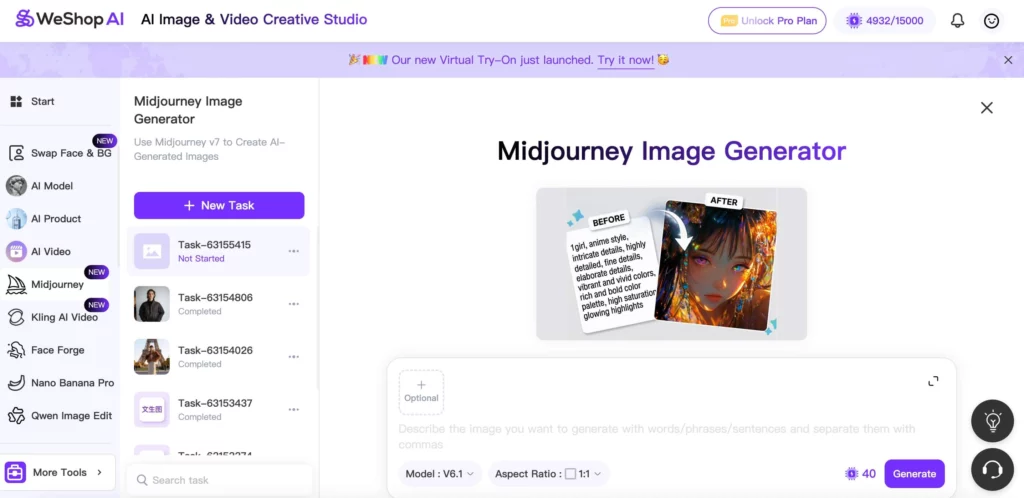Select the Task-63154806 thumbnail
1024x498 pixels.
[152, 304]
